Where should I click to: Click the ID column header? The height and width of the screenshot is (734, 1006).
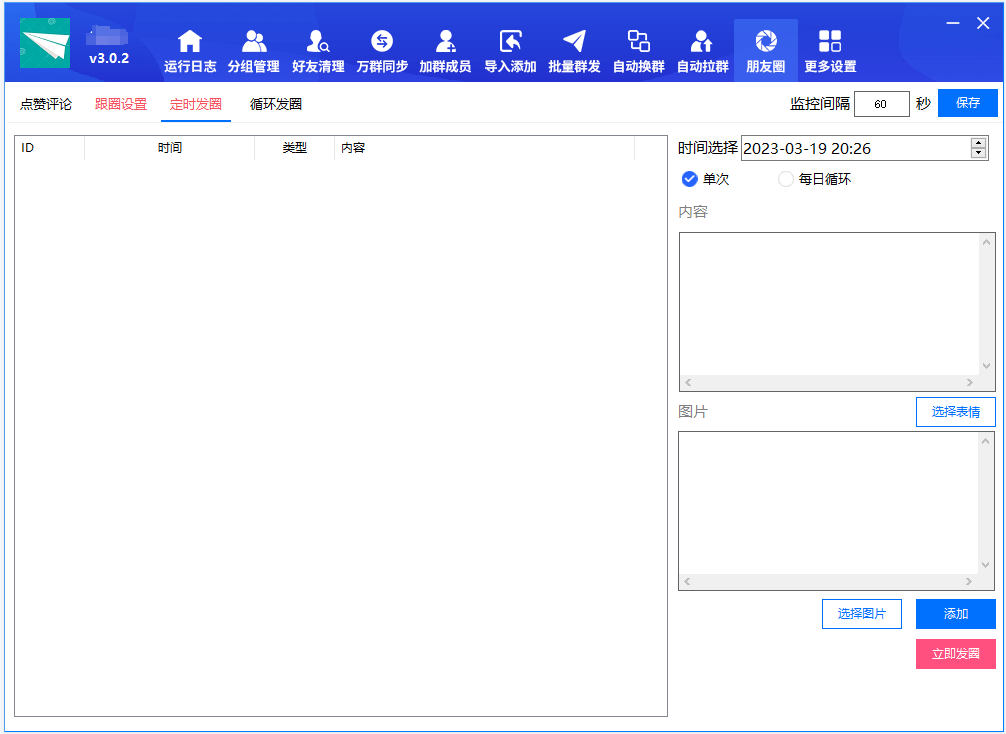pos(49,148)
